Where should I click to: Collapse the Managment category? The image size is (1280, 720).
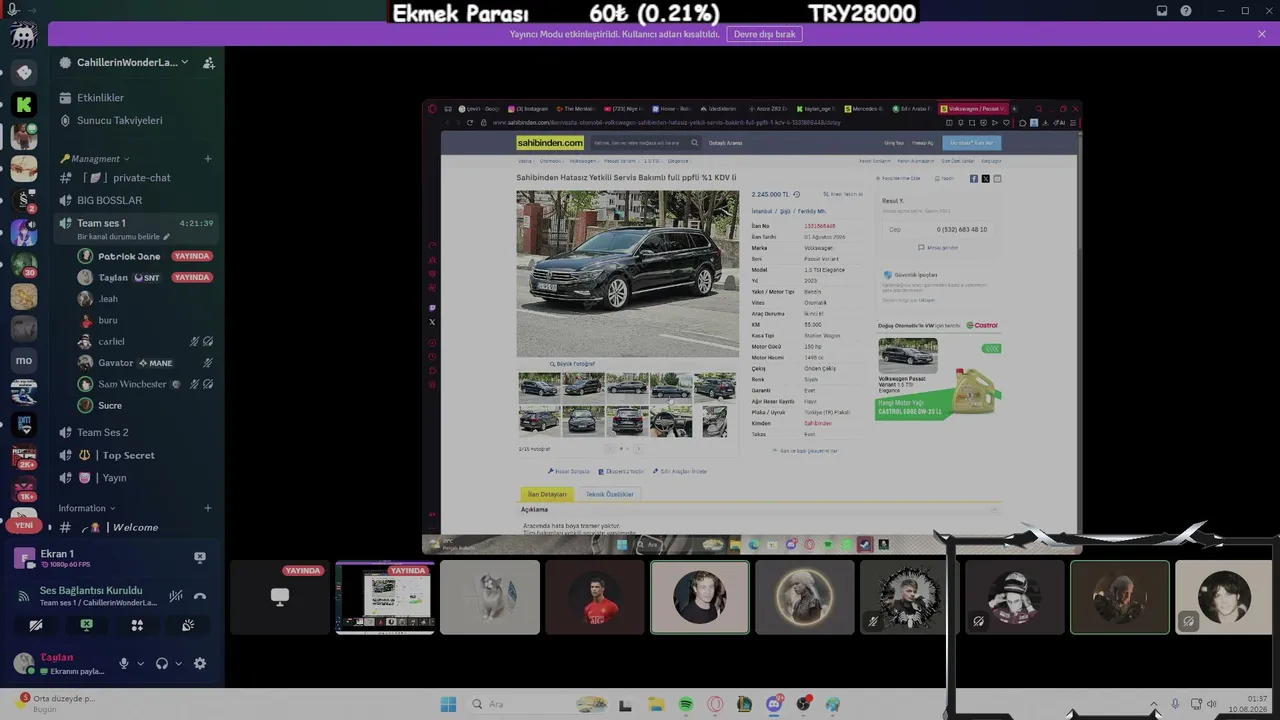click(x=95, y=159)
